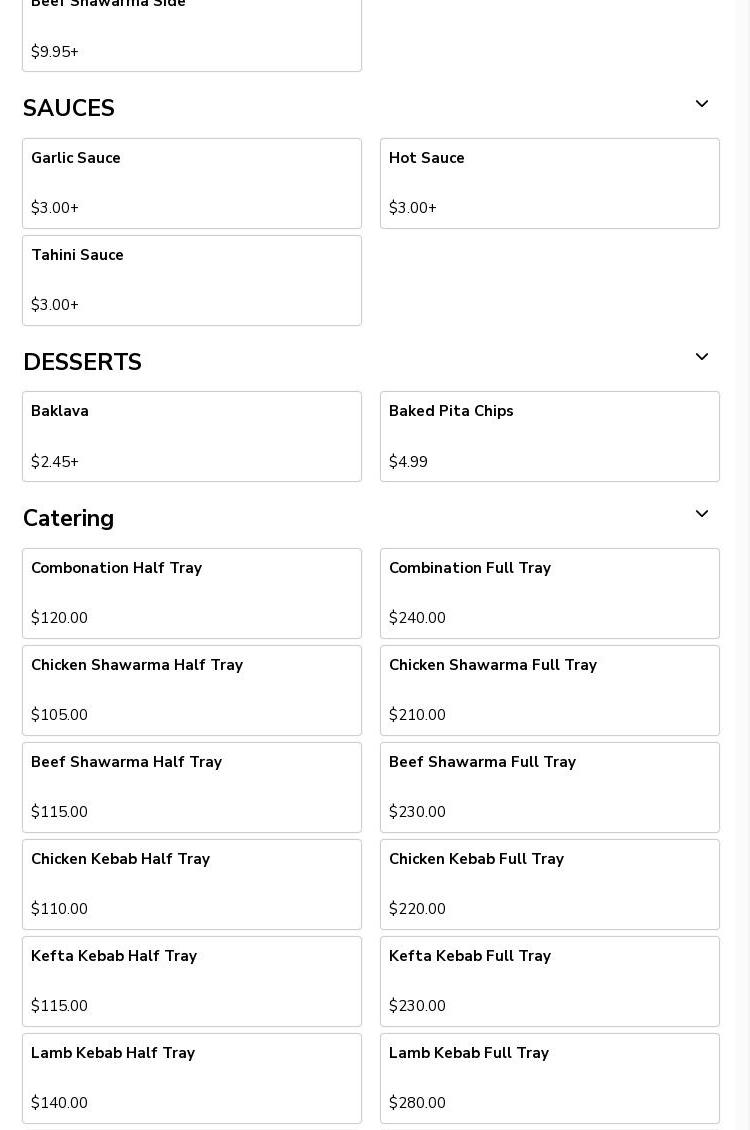Screen dimensions: 750x1130
Task: Open the Baklava dessert item
Action: [192, 436]
